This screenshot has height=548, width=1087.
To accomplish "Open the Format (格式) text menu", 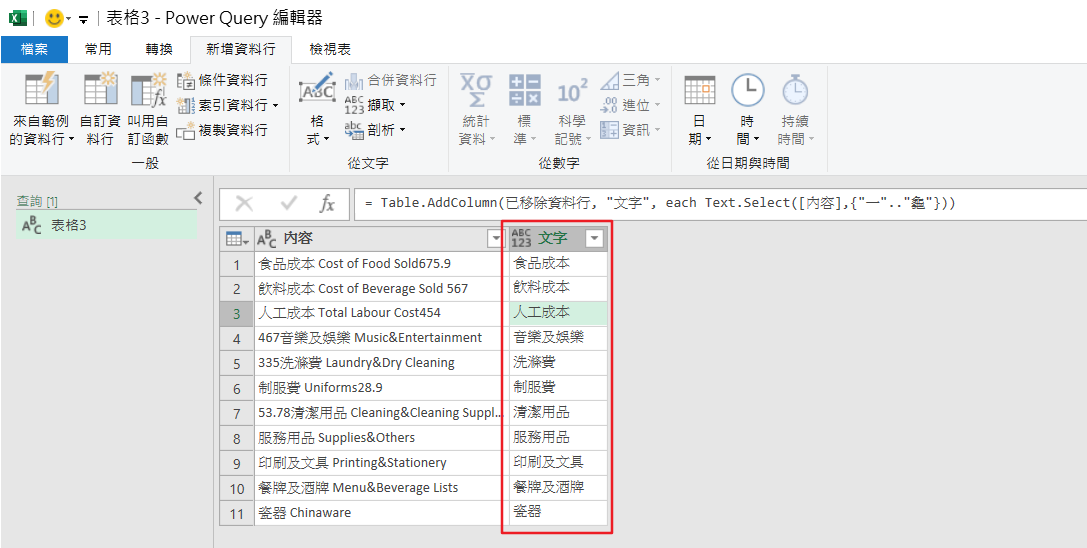I will 318,108.
